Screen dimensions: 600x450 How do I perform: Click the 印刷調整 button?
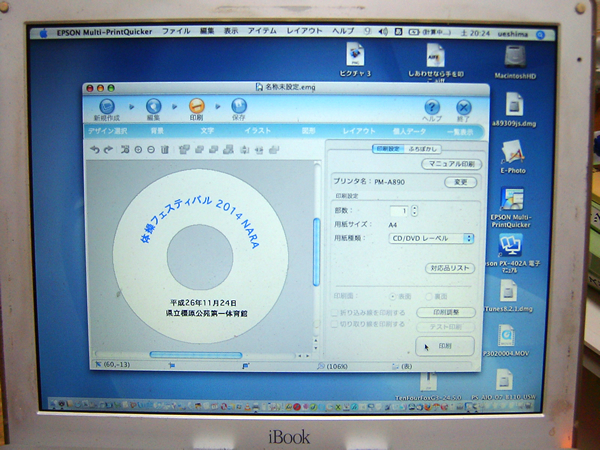point(446,313)
